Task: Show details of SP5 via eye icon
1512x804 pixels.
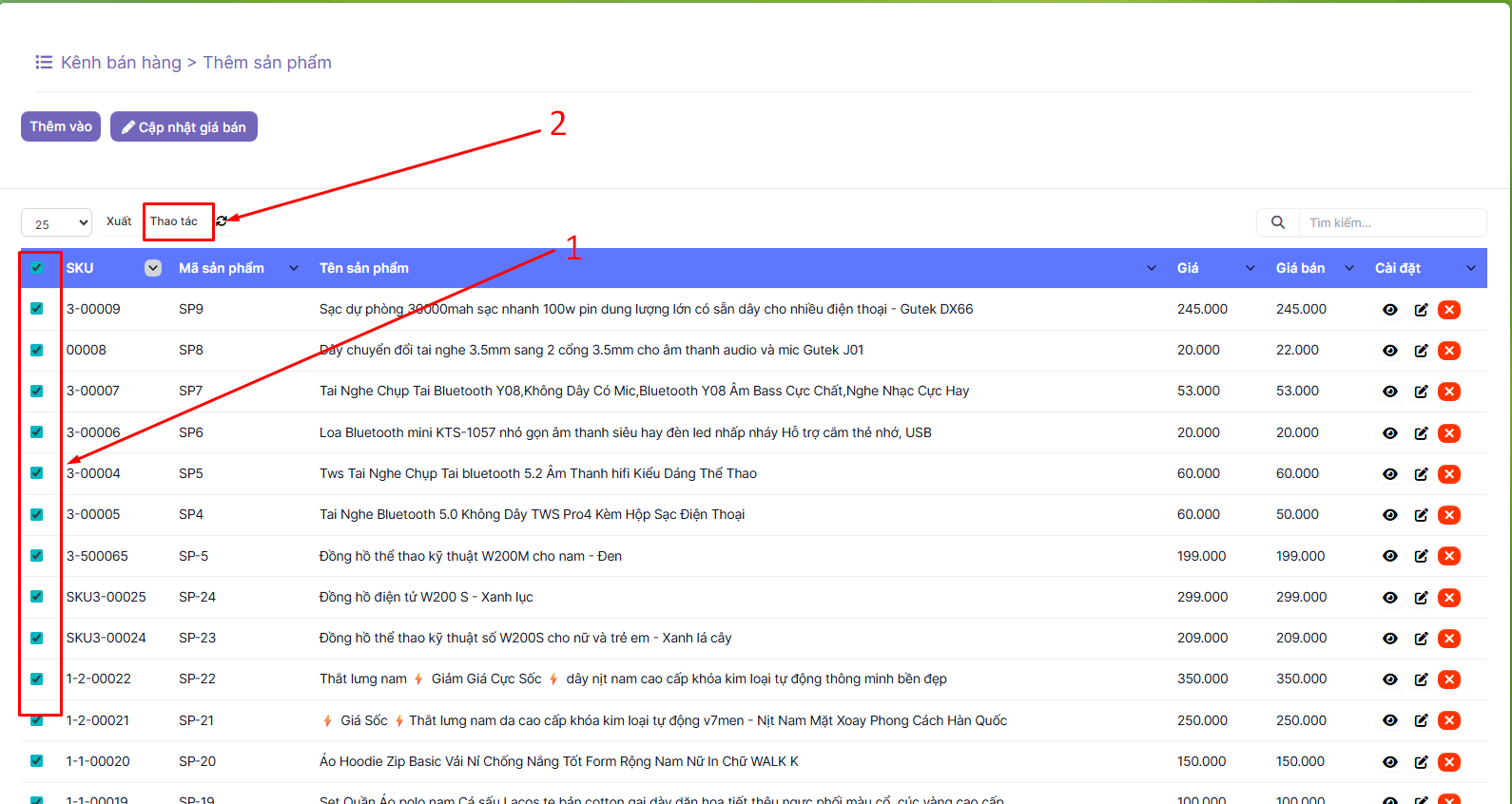Action: click(x=1390, y=474)
